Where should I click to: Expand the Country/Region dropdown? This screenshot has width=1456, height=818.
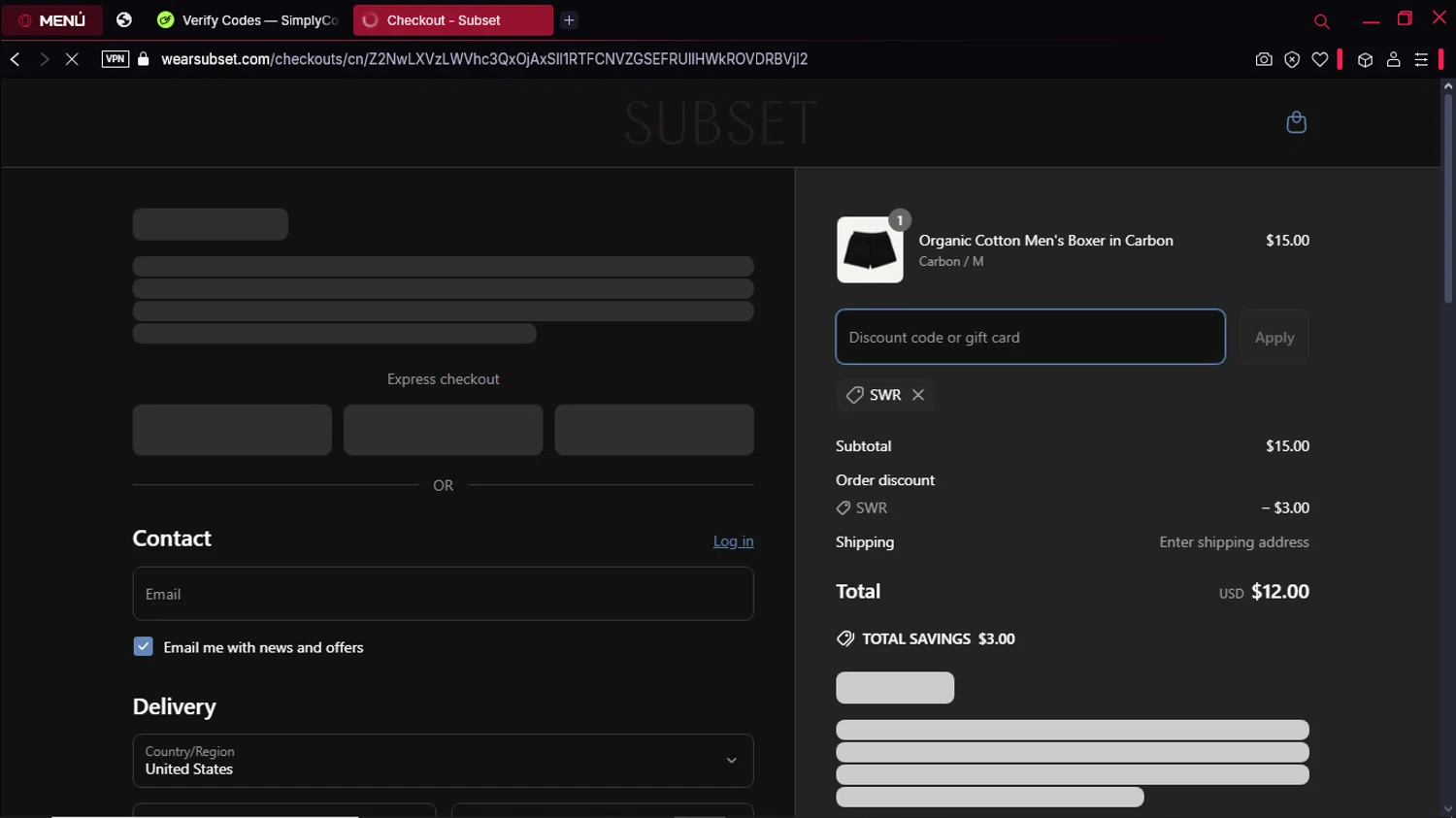[443, 761]
